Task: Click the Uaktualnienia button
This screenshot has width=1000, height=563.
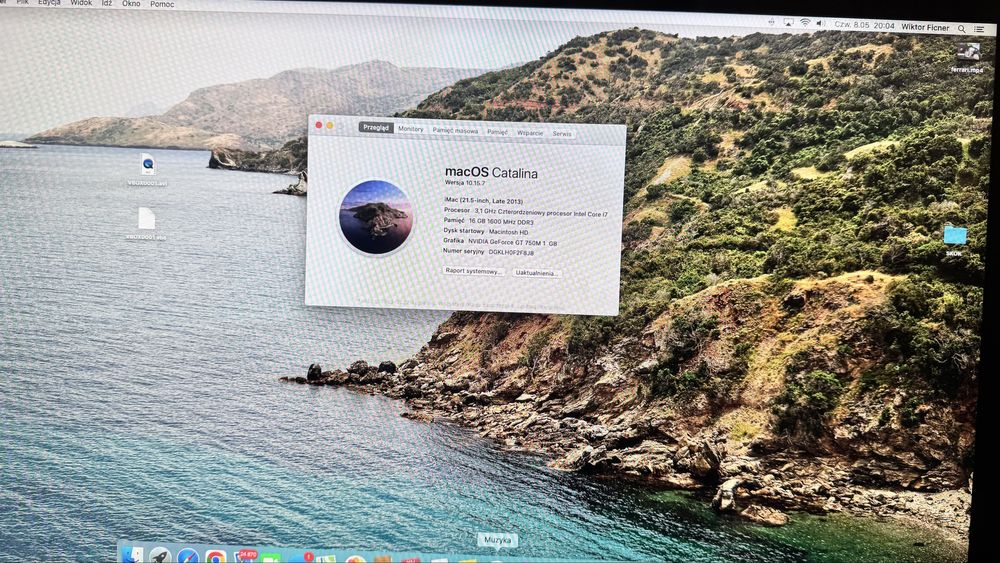Action: [x=537, y=273]
